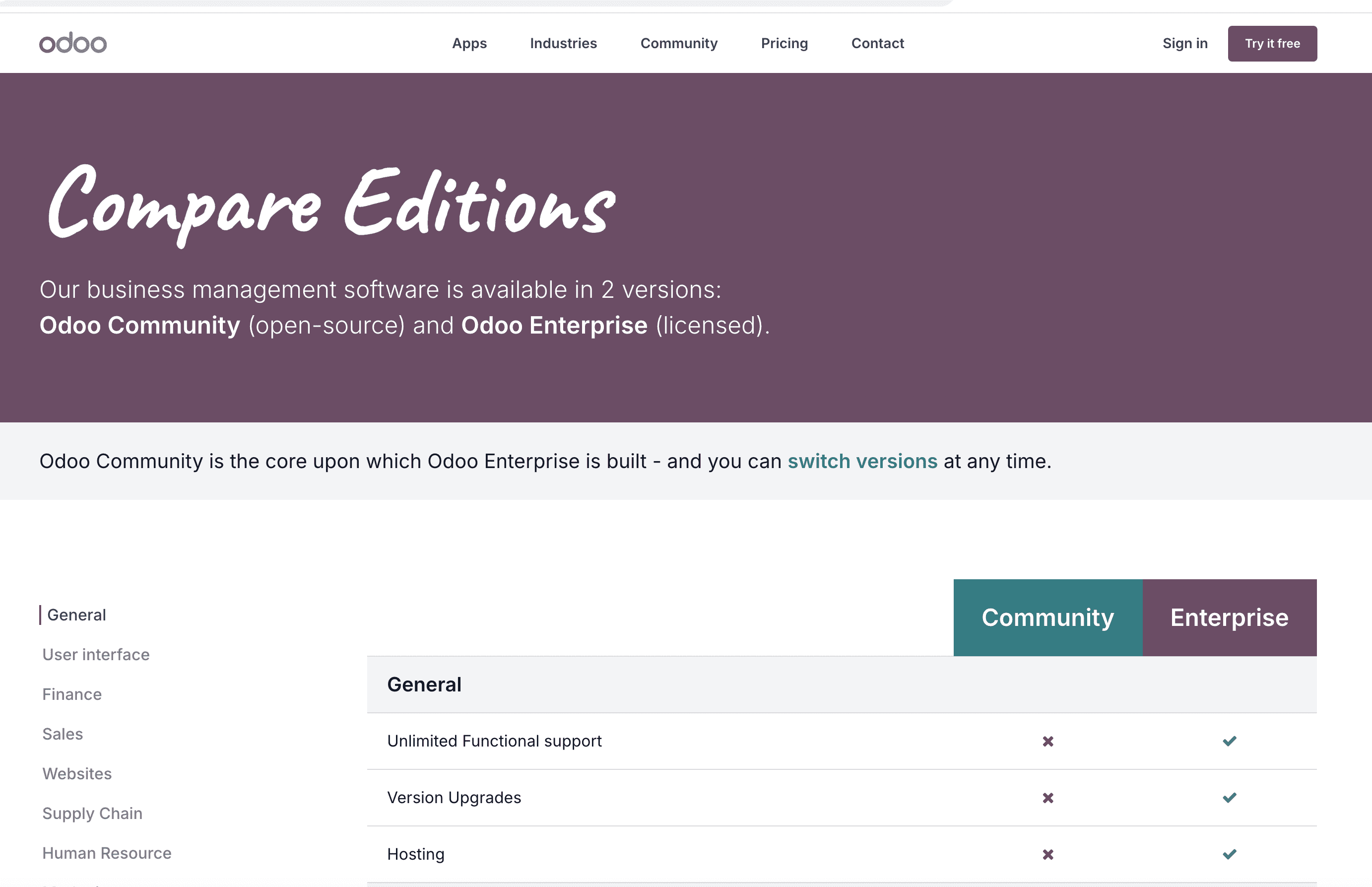Jump to Finance section
1372x887 pixels.
[x=72, y=694]
